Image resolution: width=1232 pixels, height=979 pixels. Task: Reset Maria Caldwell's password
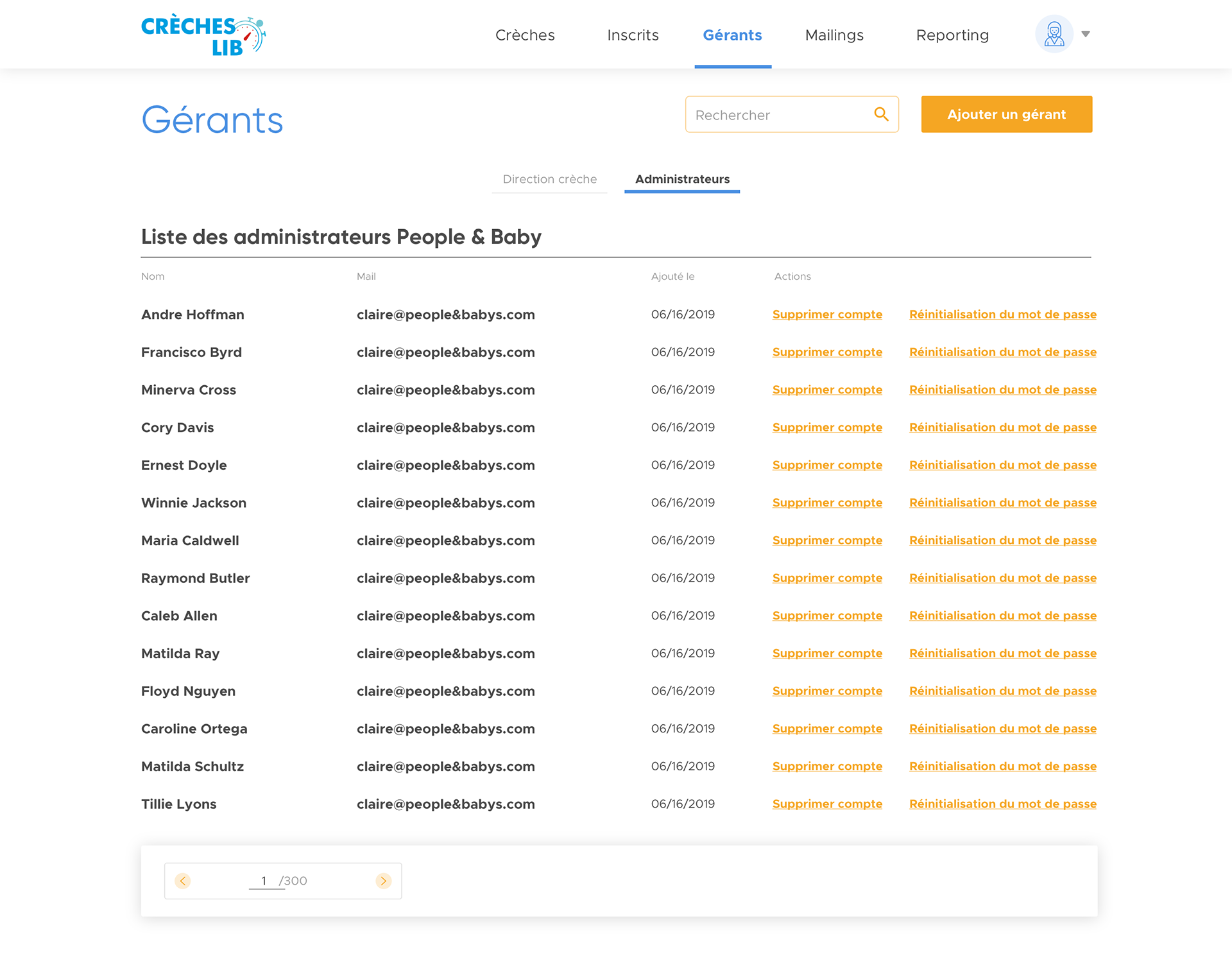pyautogui.click(x=1003, y=541)
